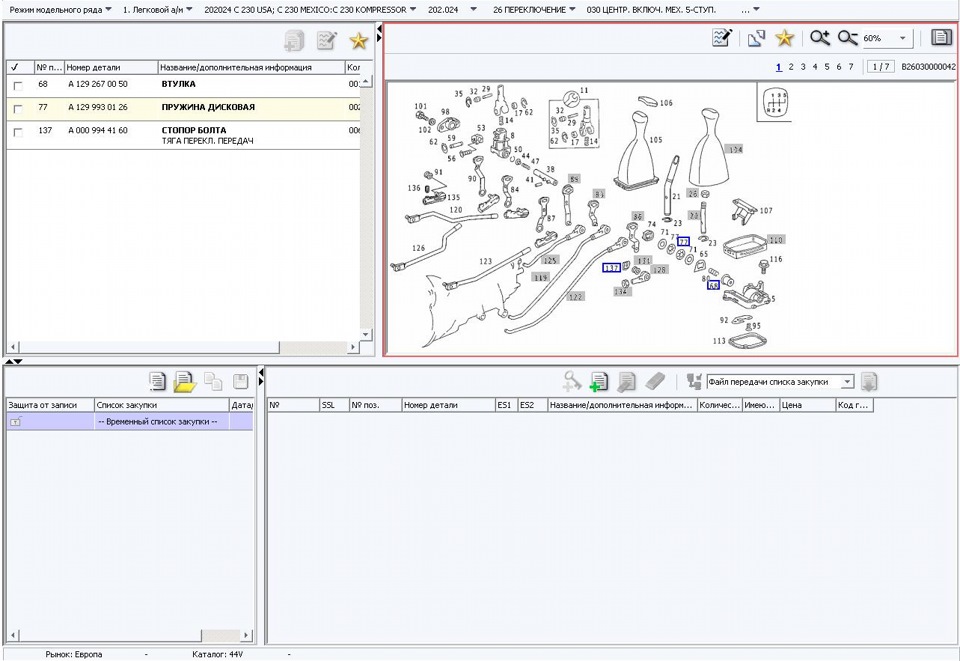The width and height of the screenshot is (960, 661).
Task: Click the eraser icon in order toolbar
Action: coord(655,381)
